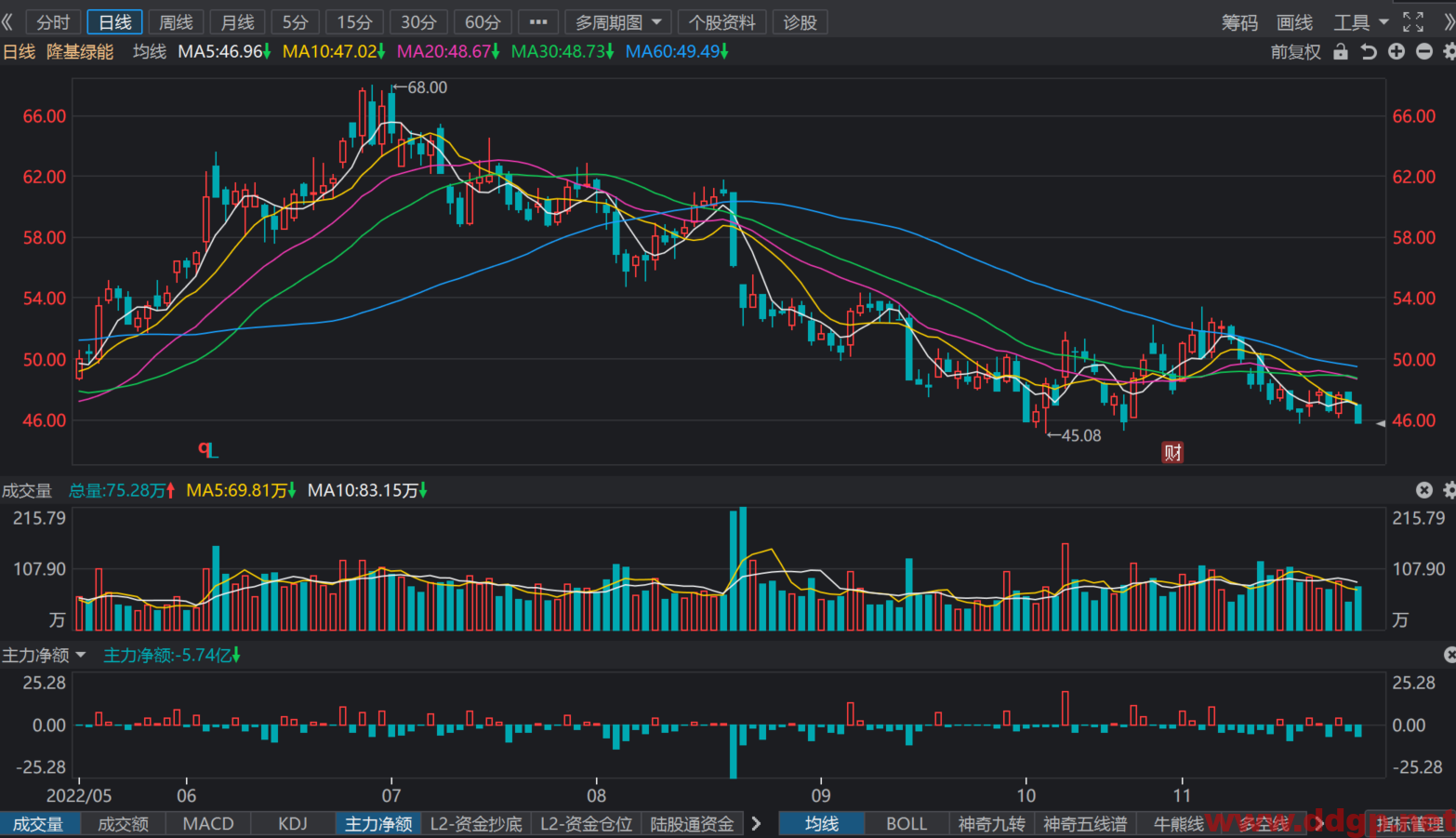Select 主力净额 bottom tab
Image resolution: width=1456 pixels, height=838 pixels.
pos(378,824)
